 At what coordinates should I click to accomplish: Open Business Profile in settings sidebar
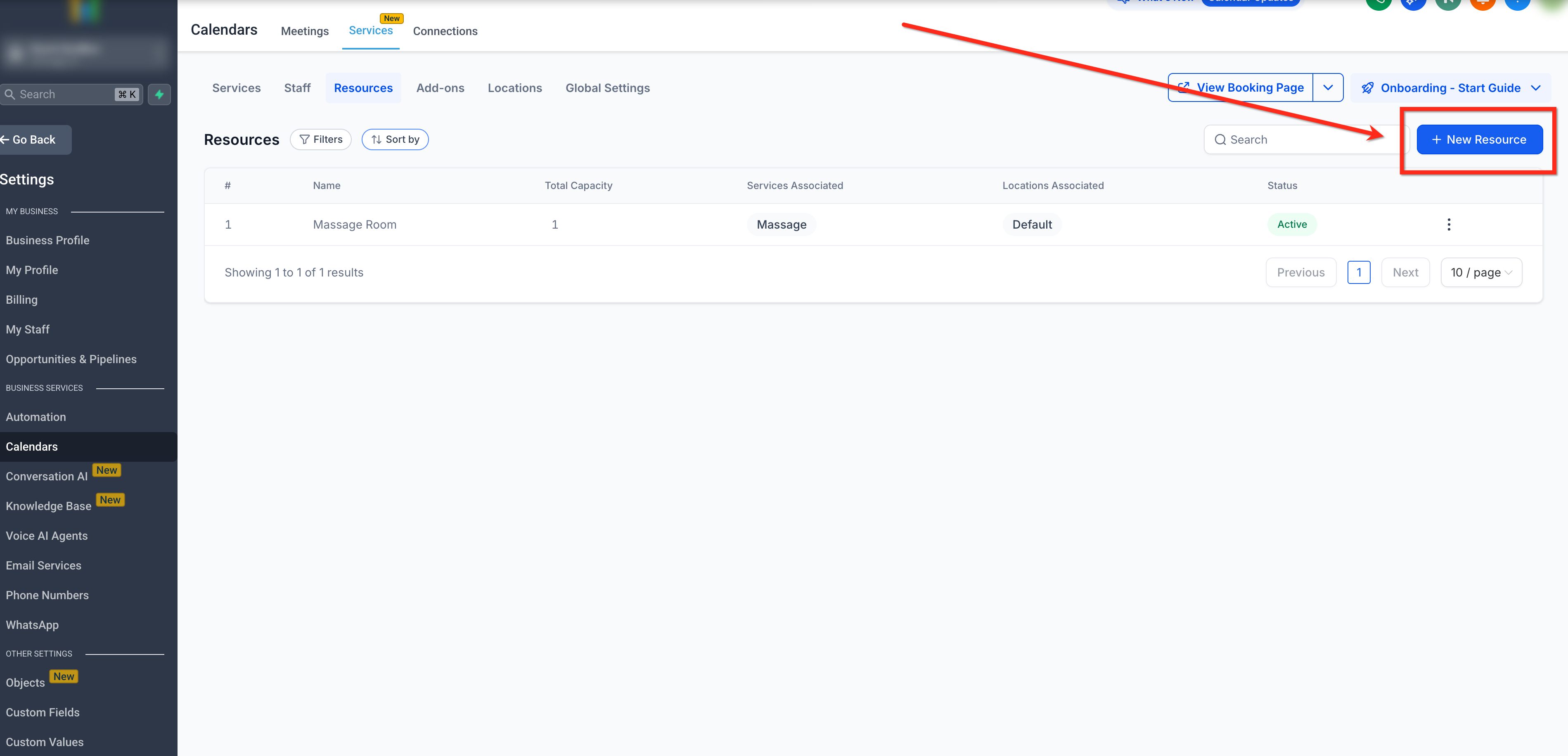(47, 240)
